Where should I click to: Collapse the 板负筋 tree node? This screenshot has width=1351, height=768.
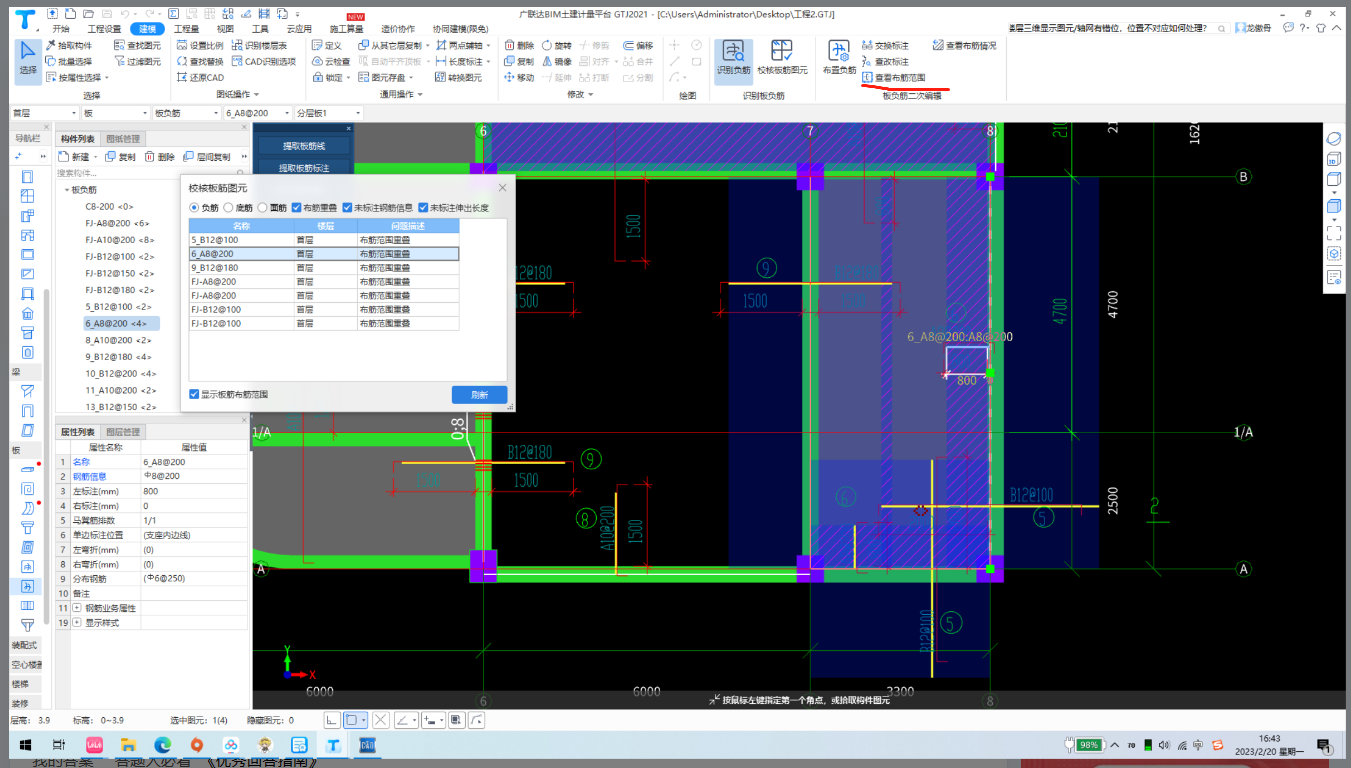click(67, 190)
